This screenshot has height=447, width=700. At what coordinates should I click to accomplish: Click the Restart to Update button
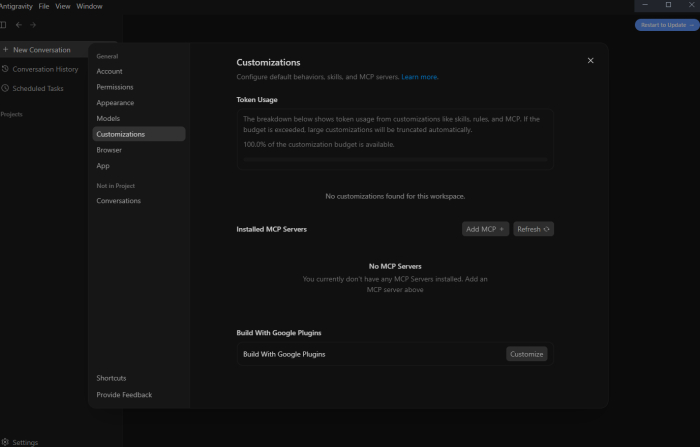pyautogui.click(x=667, y=25)
